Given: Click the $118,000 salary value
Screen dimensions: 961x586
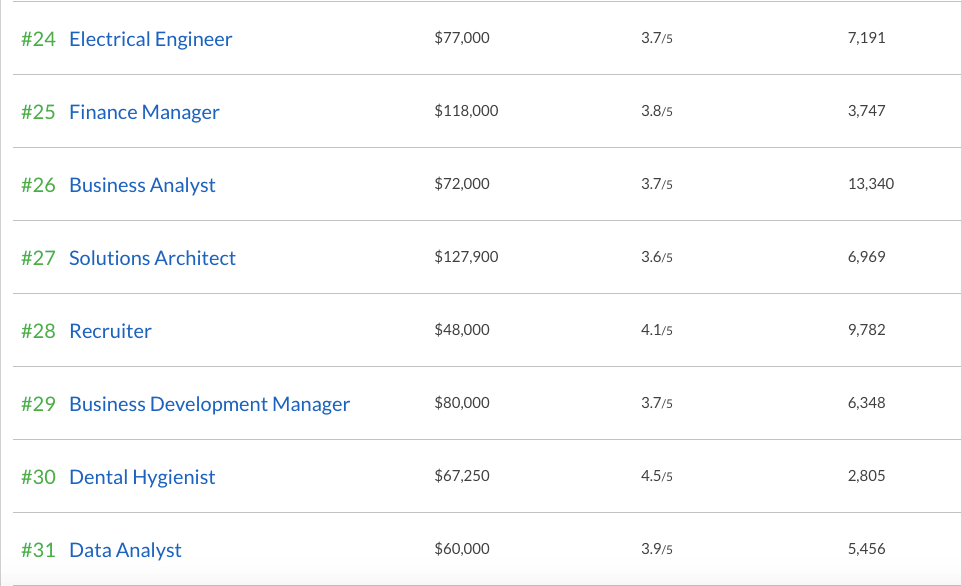Looking at the screenshot, I should click(x=466, y=111).
